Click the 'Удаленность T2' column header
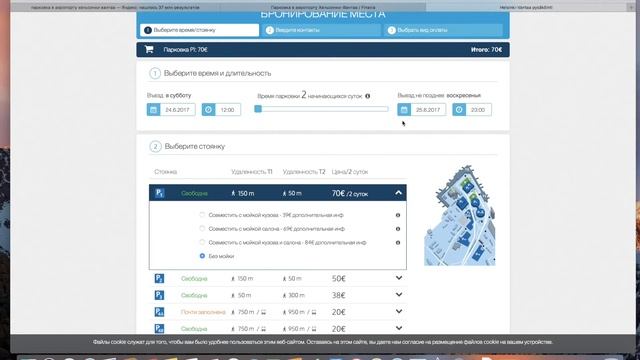640x360 pixels. [304, 172]
